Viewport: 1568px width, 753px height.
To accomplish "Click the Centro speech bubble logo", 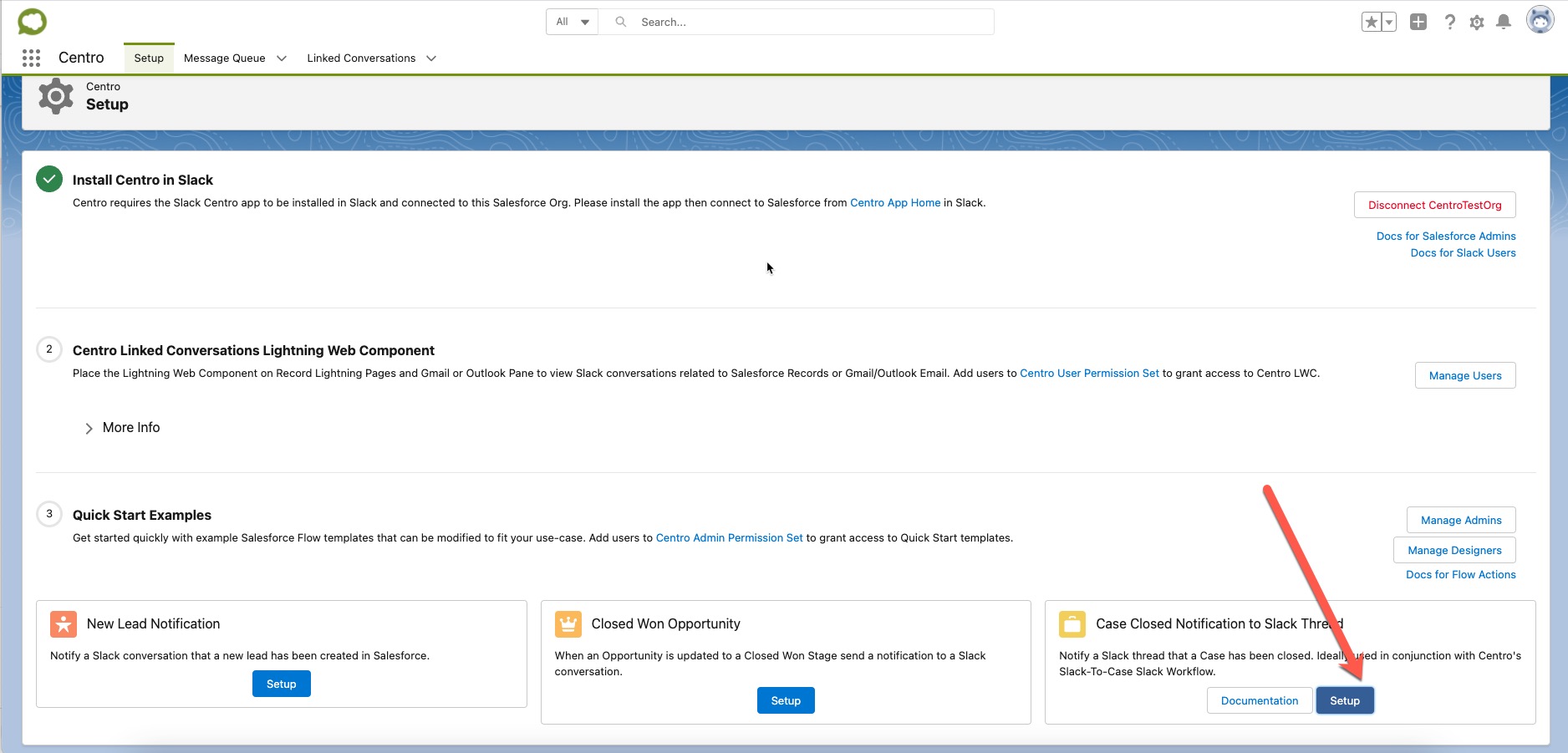I will point(33,22).
